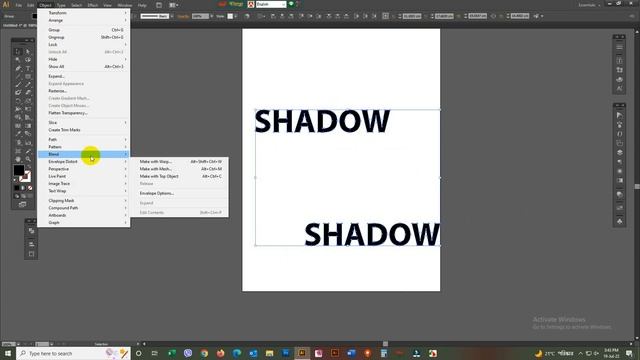Reset to default fill and stroke
The image size is (640, 360).
click(16, 180)
